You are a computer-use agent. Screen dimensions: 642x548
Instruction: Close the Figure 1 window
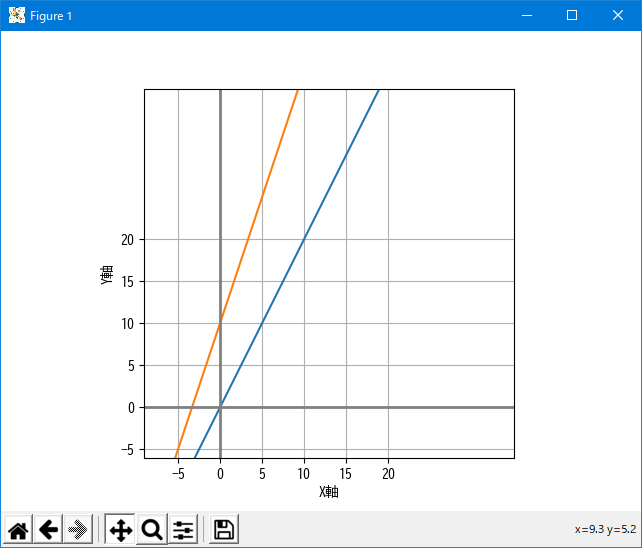tap(618, 16)
